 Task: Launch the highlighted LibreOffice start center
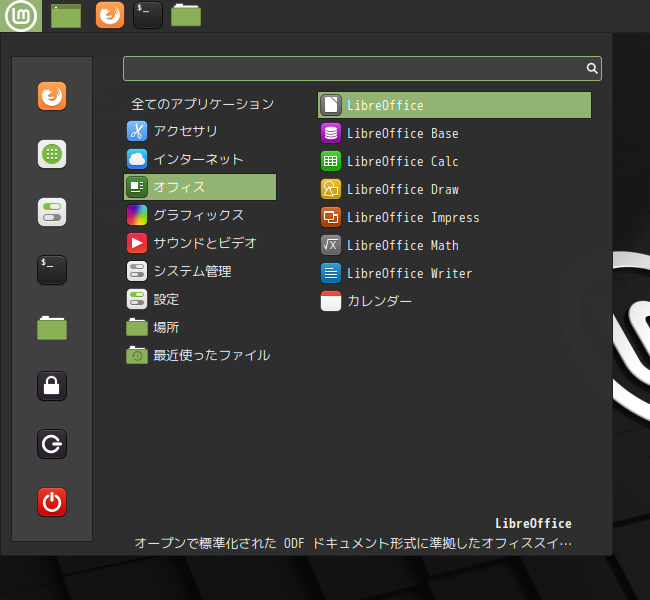(x=454, y=105)
